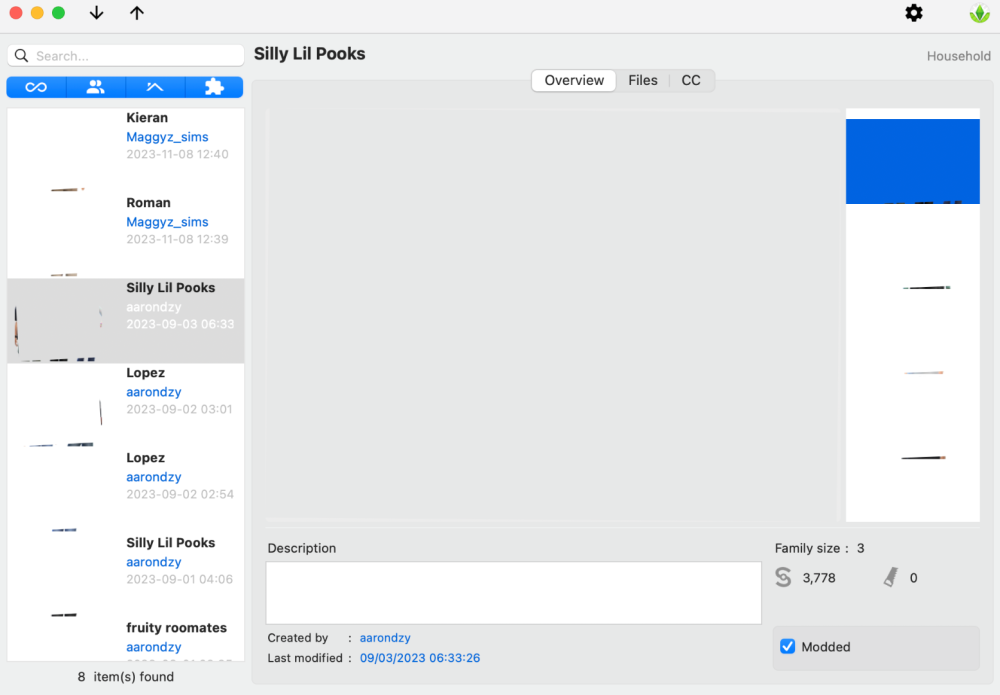Viewport: 1000px width, 695px height.
Task: Switch to the Files tab
Action: pyautogui.click(x=642, y=80)
